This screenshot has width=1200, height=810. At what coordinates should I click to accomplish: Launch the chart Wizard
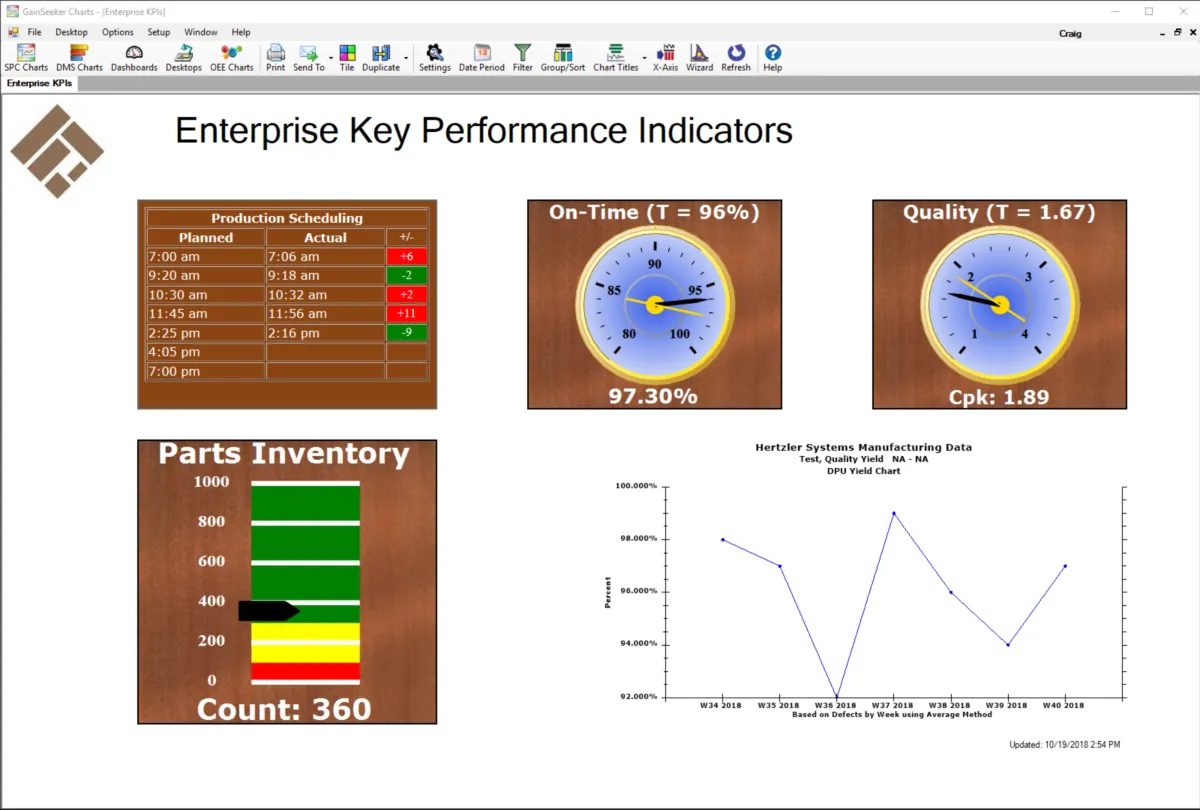tap(699, 57)
